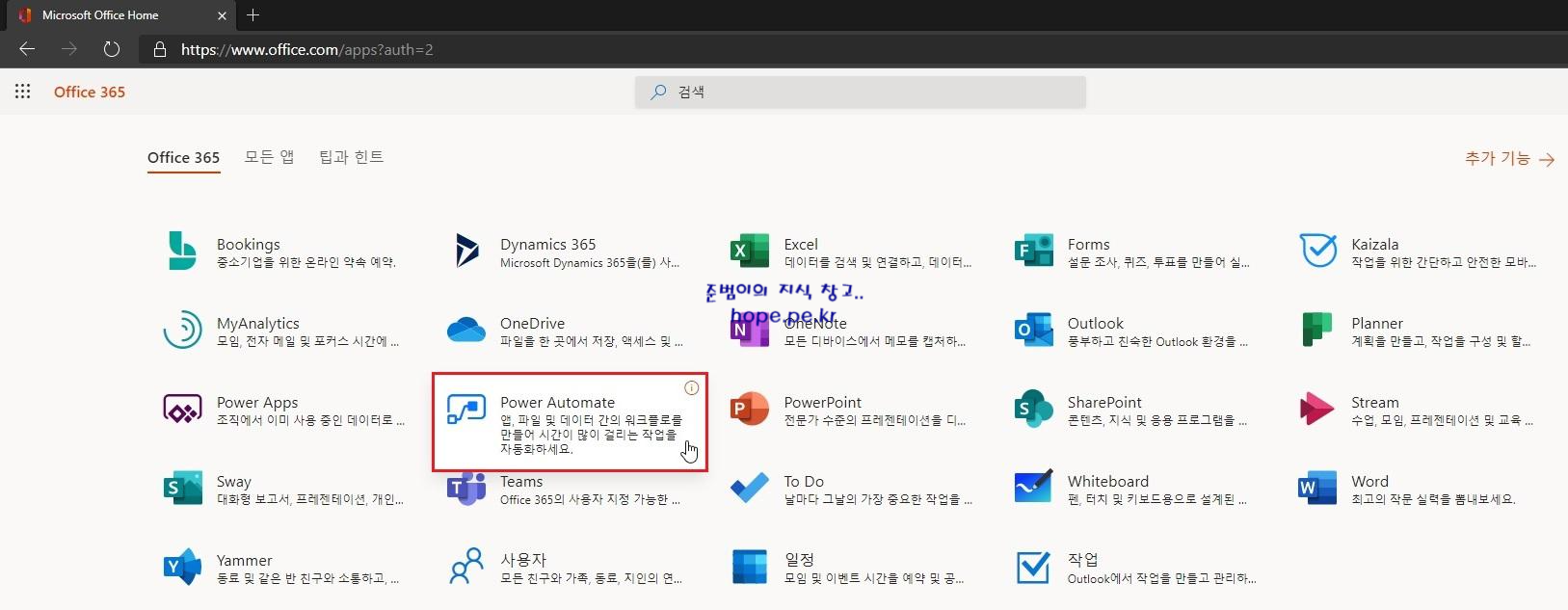This screenshot has width=1568, height=610.
Task: Click the PowerPoint description text
Action: pyautogui.click(x=875, y=420)
